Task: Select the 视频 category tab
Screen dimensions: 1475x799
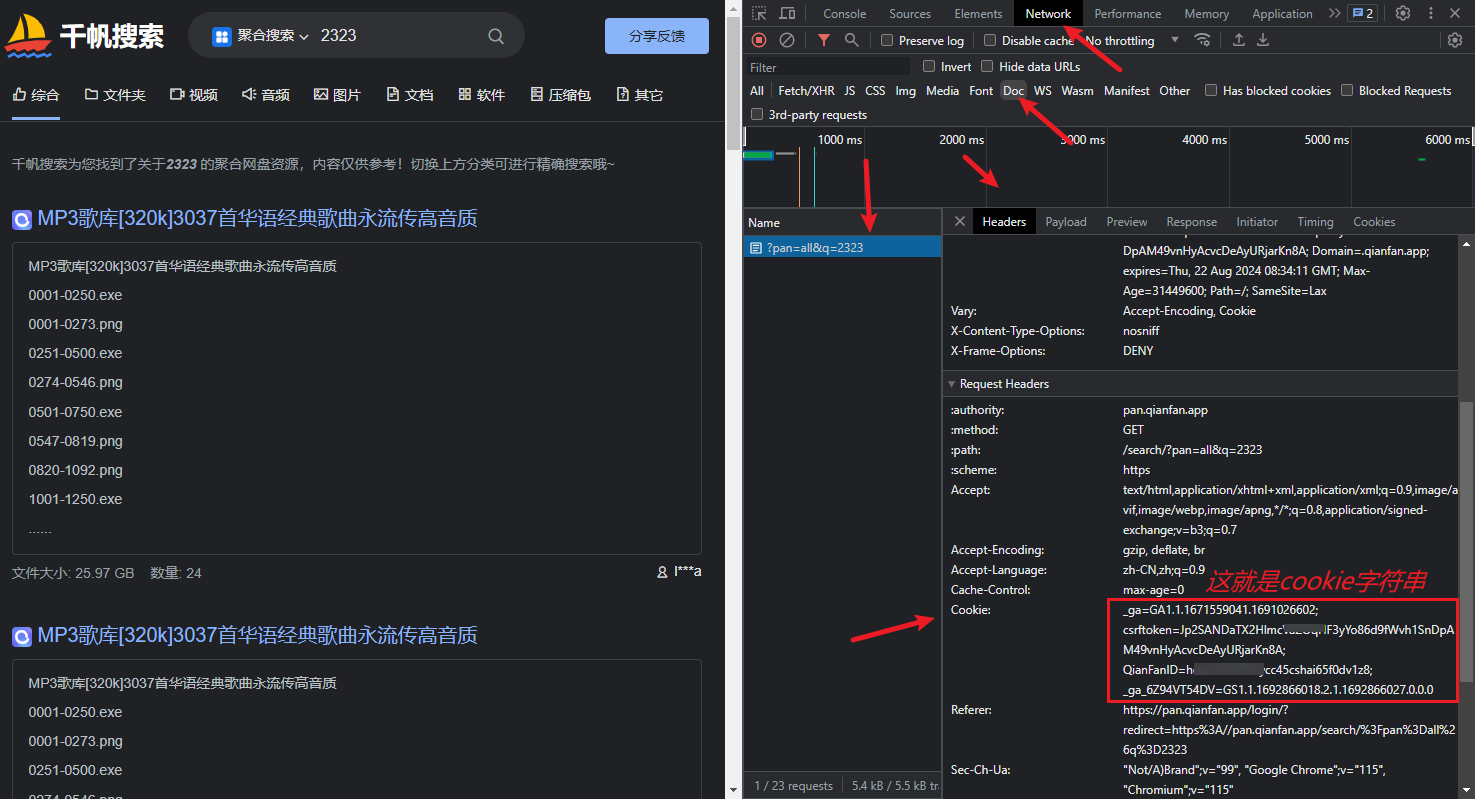Action: 194,94
